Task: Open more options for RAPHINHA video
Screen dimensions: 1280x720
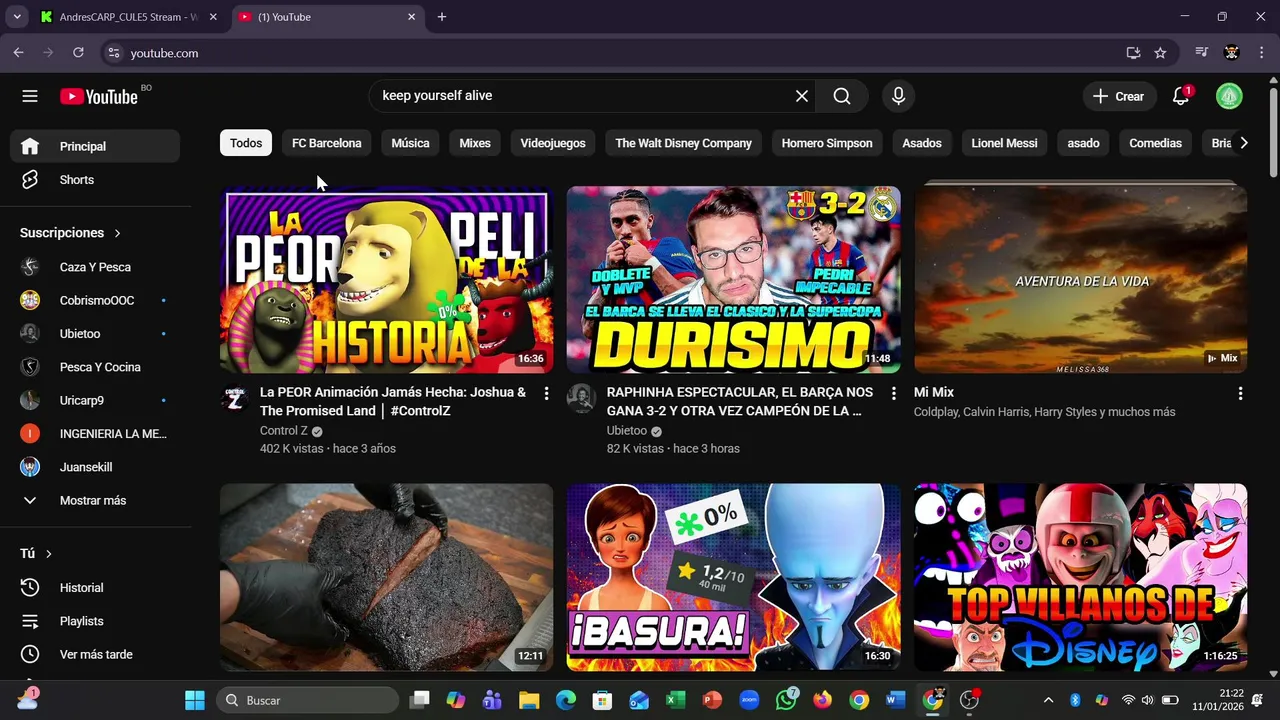Action: click(893, 394)
